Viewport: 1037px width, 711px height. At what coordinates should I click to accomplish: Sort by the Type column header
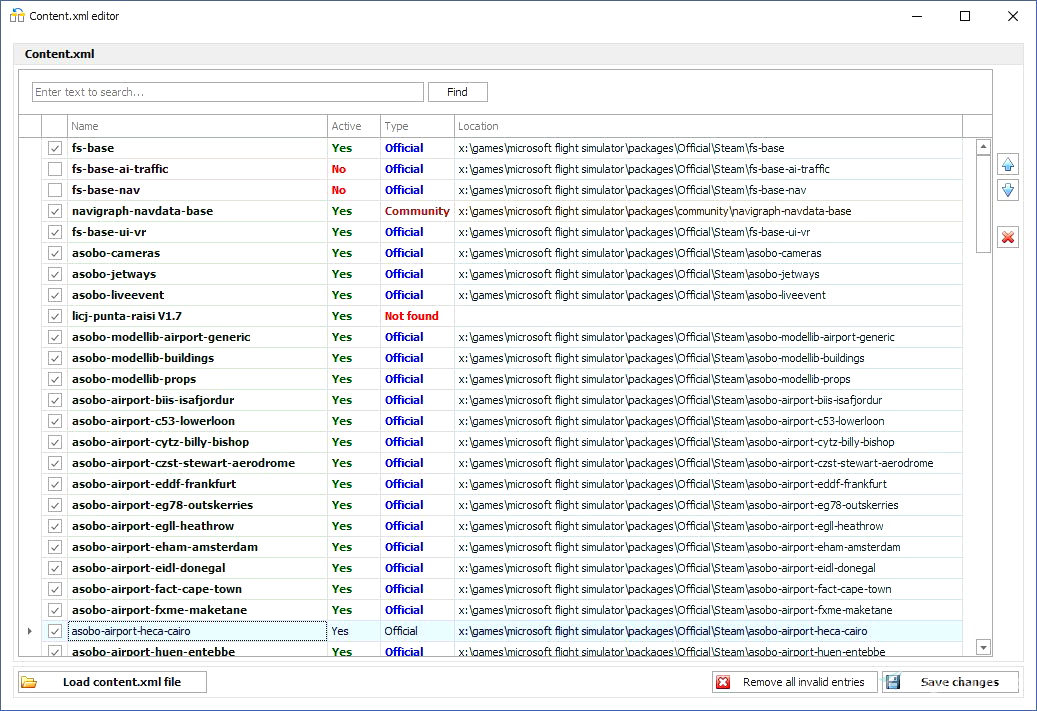[417, 126]
